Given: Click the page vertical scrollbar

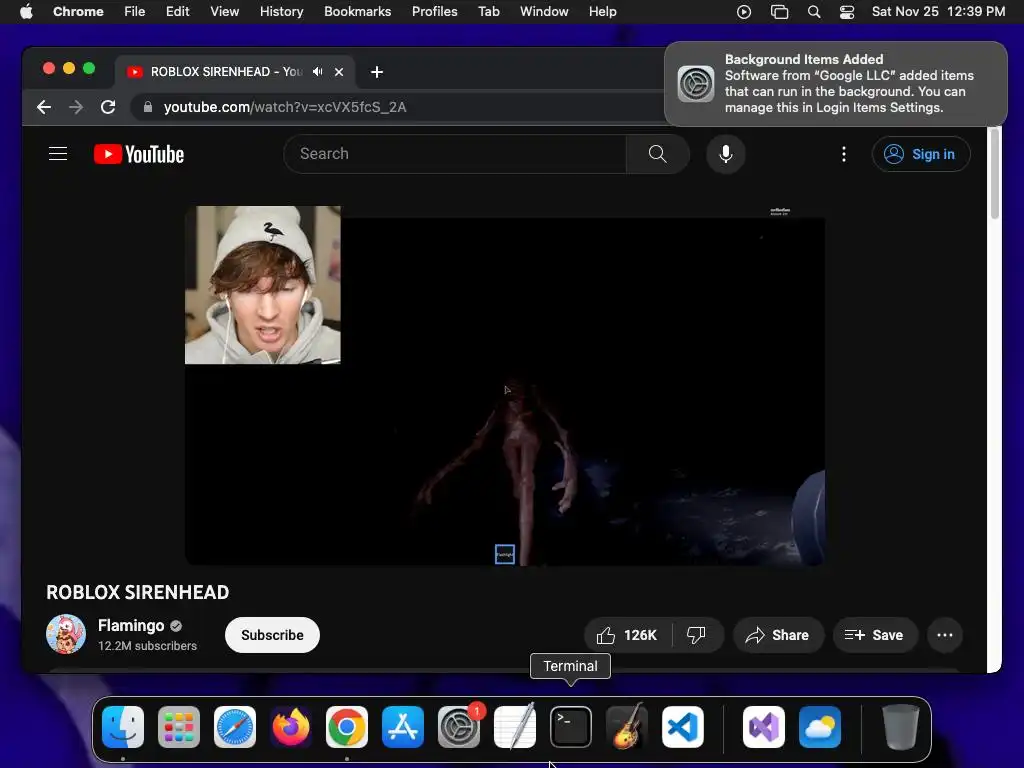Looking at the screenshot, I should click(995, 174).
